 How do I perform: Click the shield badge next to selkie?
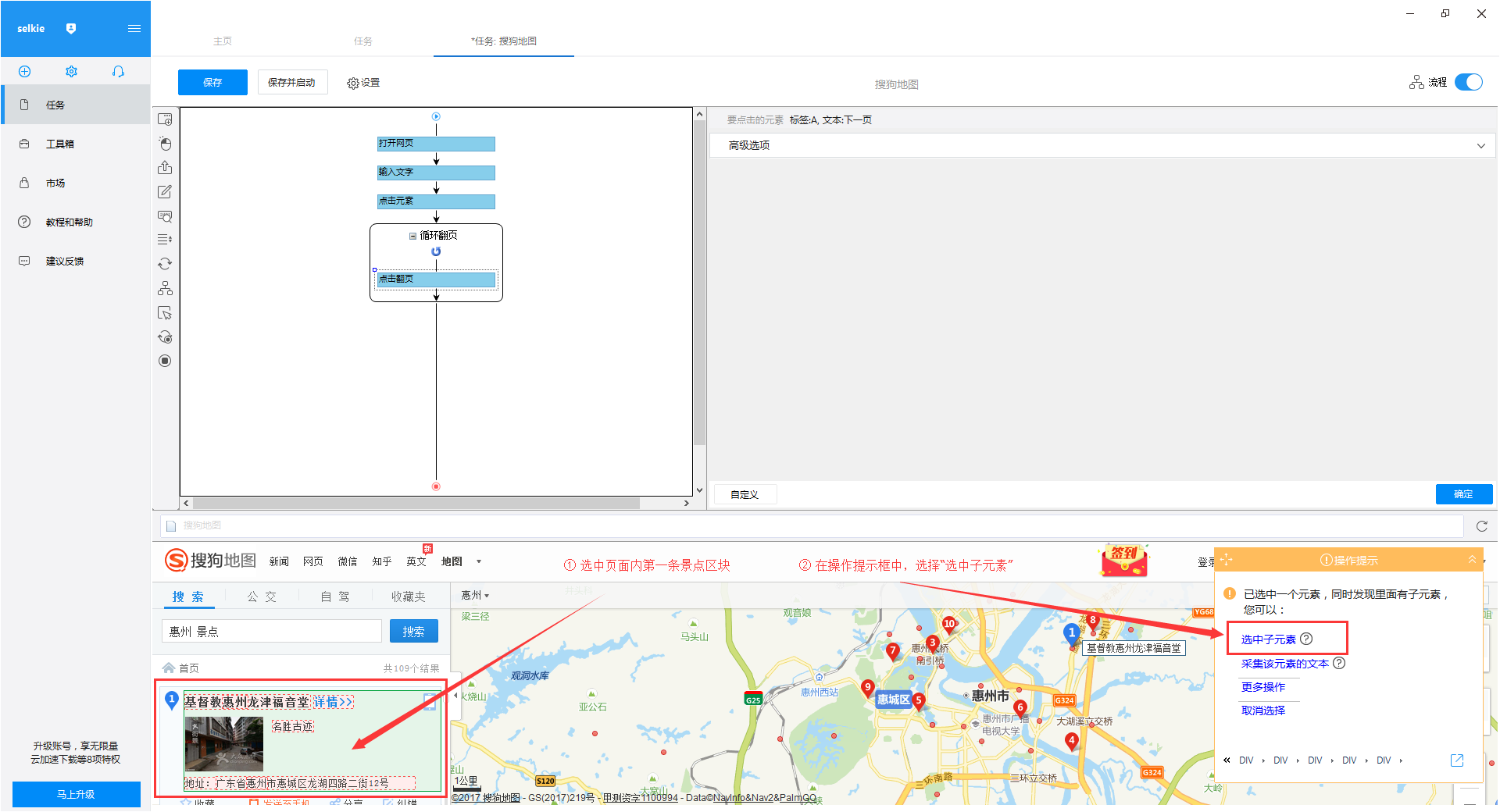tap(71, 28)
